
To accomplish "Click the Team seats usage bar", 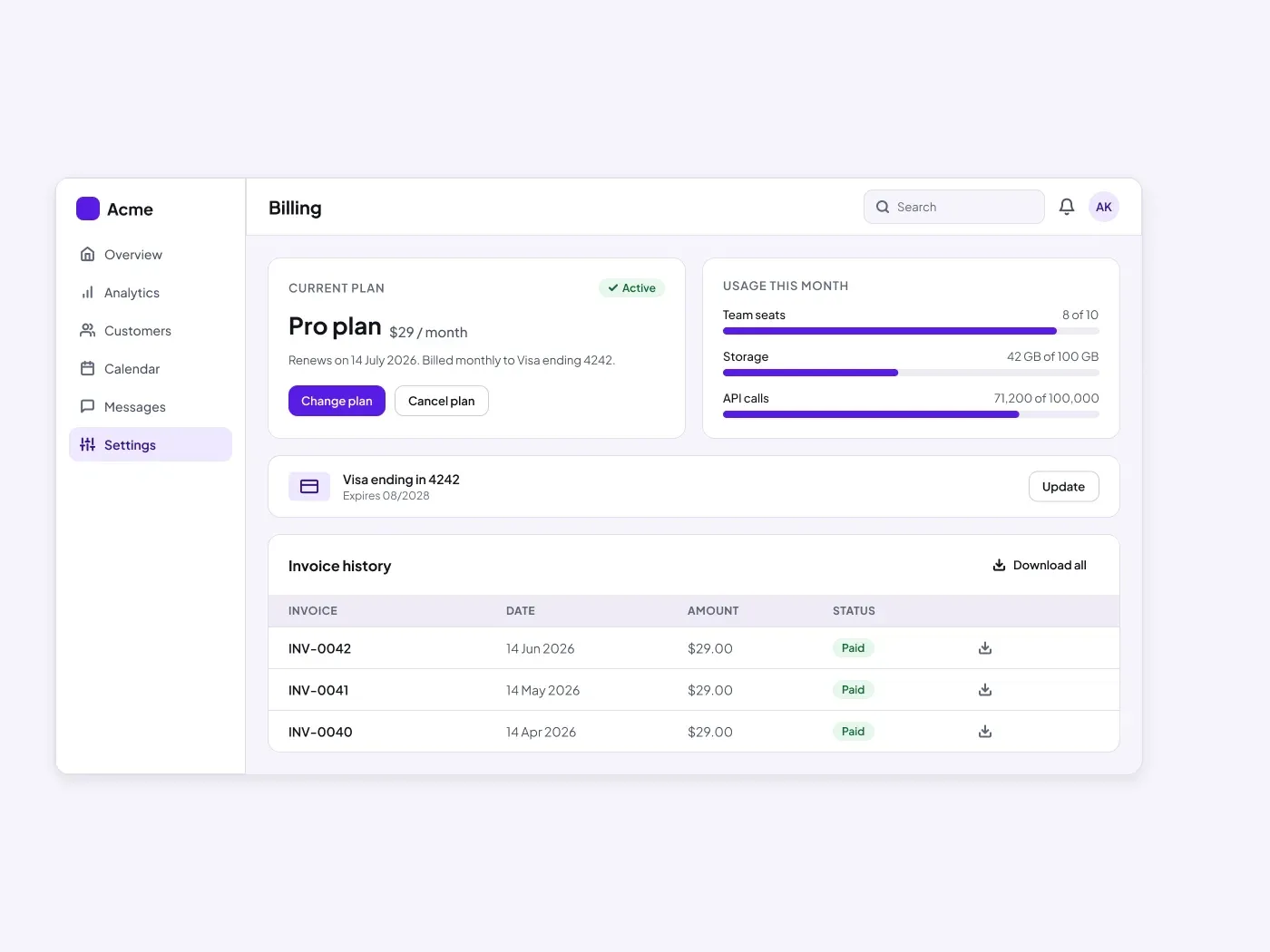I will tap(911, 331).
